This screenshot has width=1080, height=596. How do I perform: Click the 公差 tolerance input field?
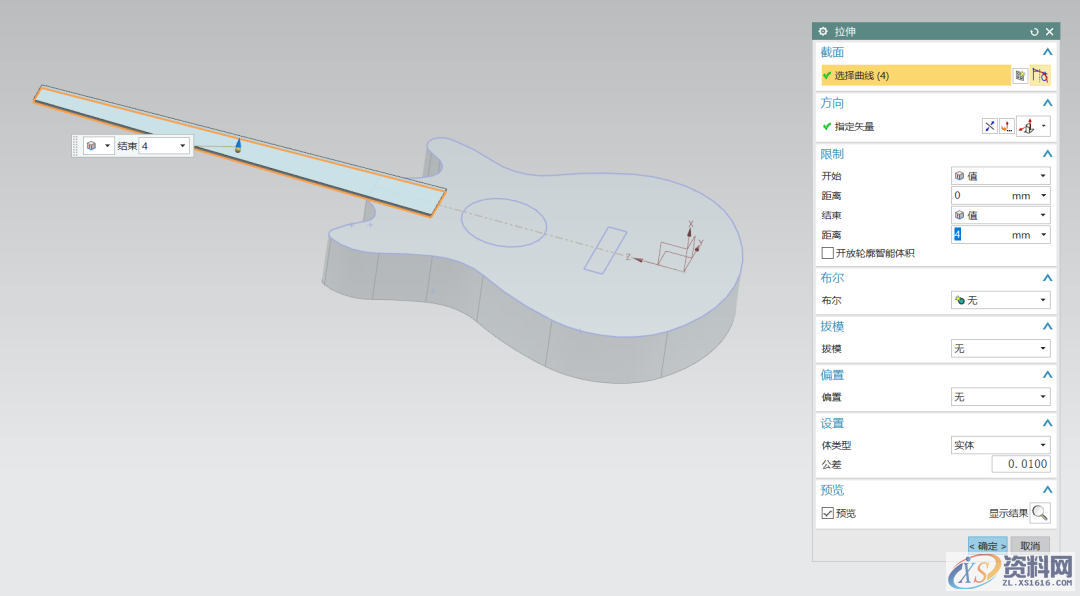1021,464
